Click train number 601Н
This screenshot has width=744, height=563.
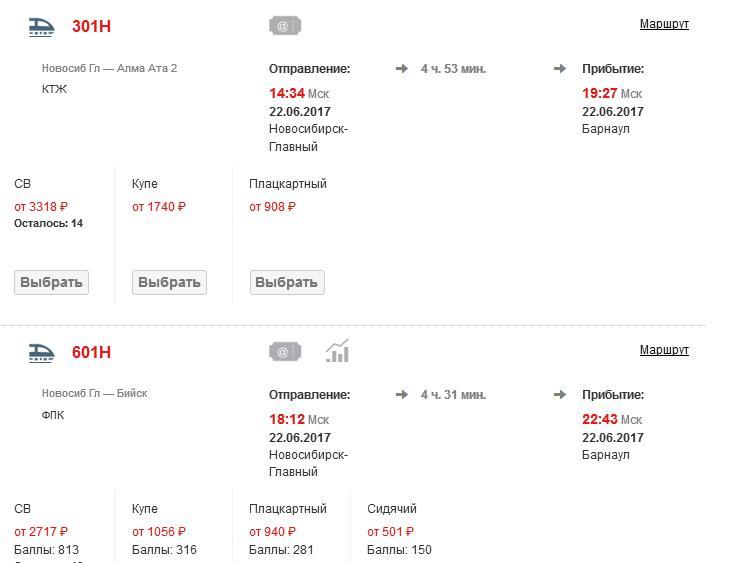click(x=91, y=353)
